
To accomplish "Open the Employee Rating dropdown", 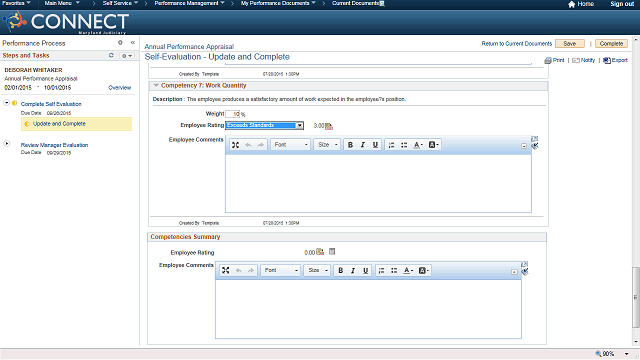I will pos(300,125).
